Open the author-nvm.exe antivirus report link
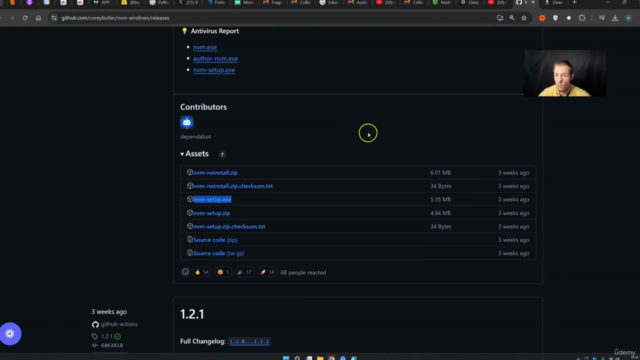 point(216,59)
